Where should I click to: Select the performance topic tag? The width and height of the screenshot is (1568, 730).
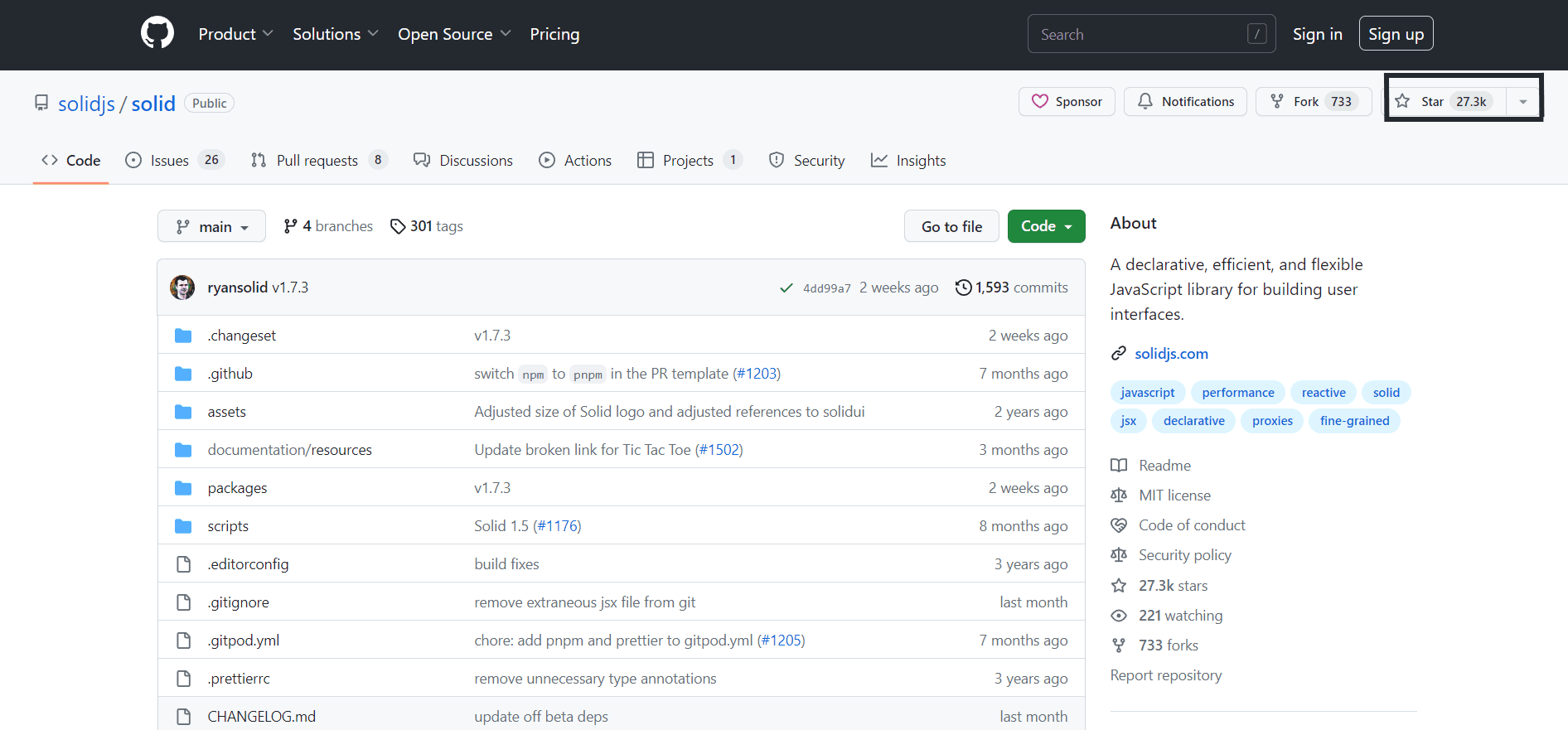[x=1238, y=393]
